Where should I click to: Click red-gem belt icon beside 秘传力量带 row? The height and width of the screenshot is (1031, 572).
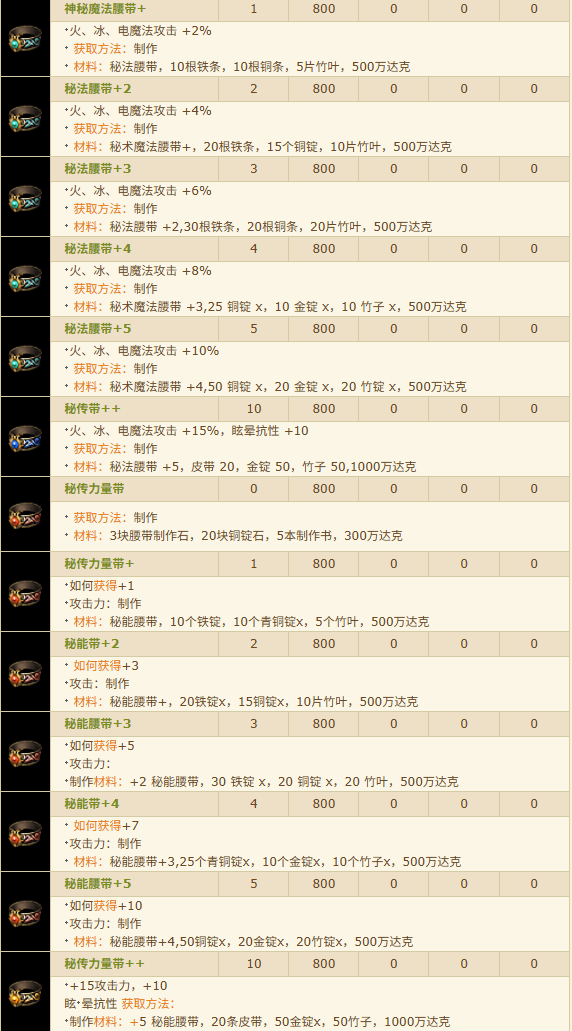coord(25,516)
